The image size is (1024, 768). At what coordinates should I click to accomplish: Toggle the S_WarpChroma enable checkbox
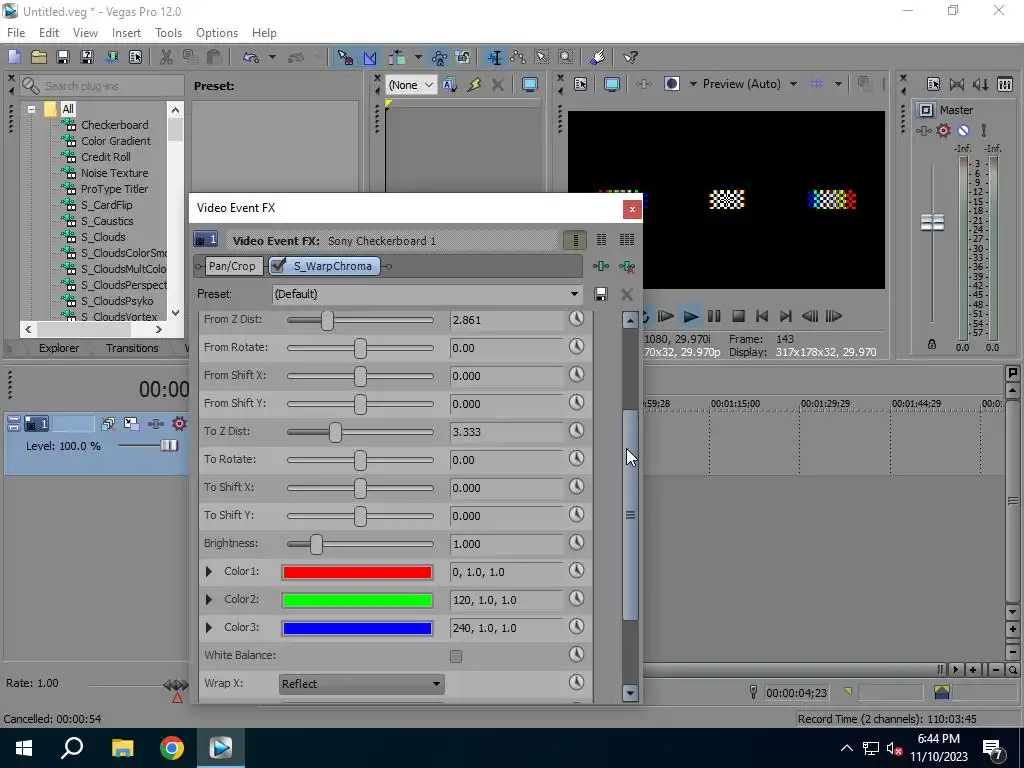[278, 265]
